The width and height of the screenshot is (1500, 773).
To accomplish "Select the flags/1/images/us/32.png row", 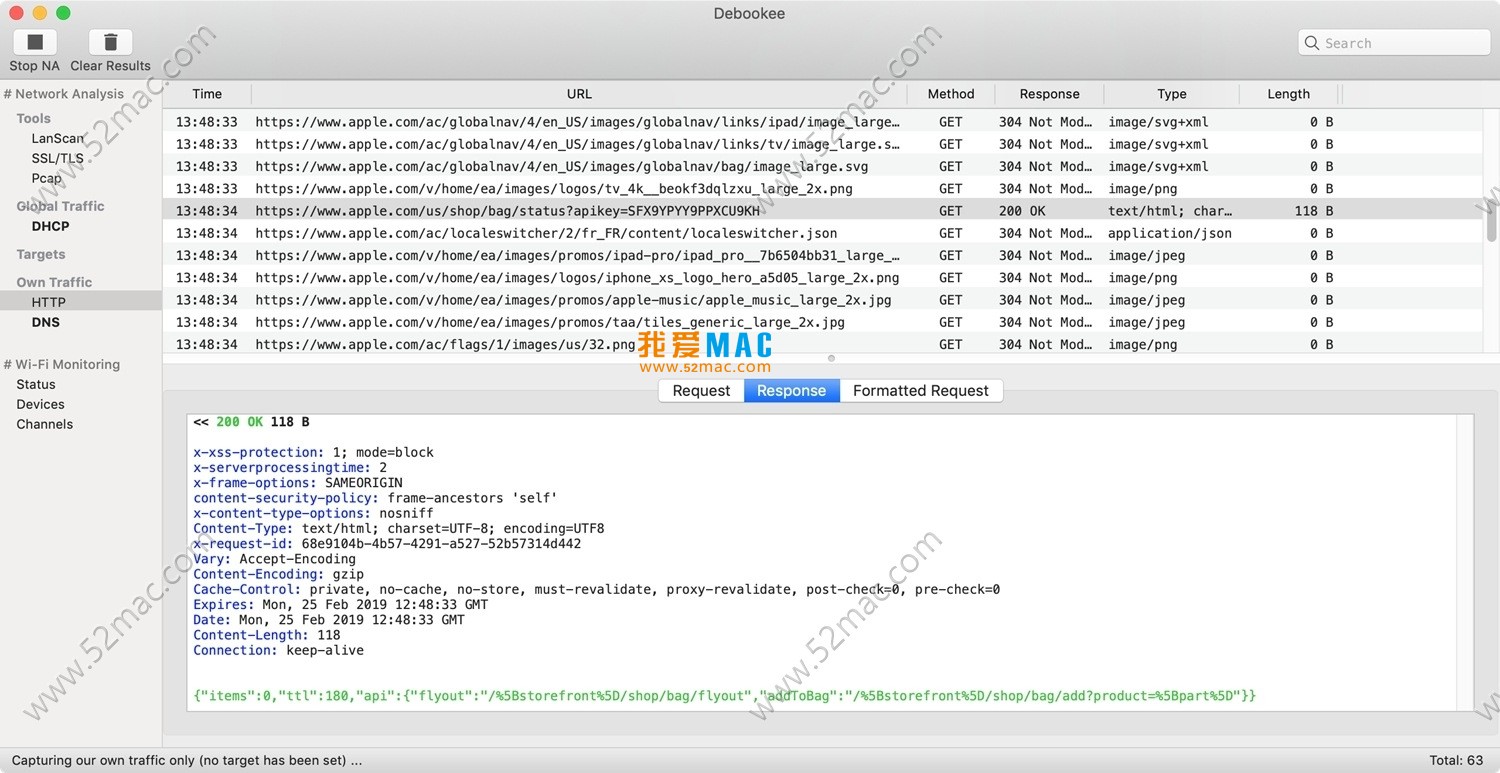I will pos(824,344).
